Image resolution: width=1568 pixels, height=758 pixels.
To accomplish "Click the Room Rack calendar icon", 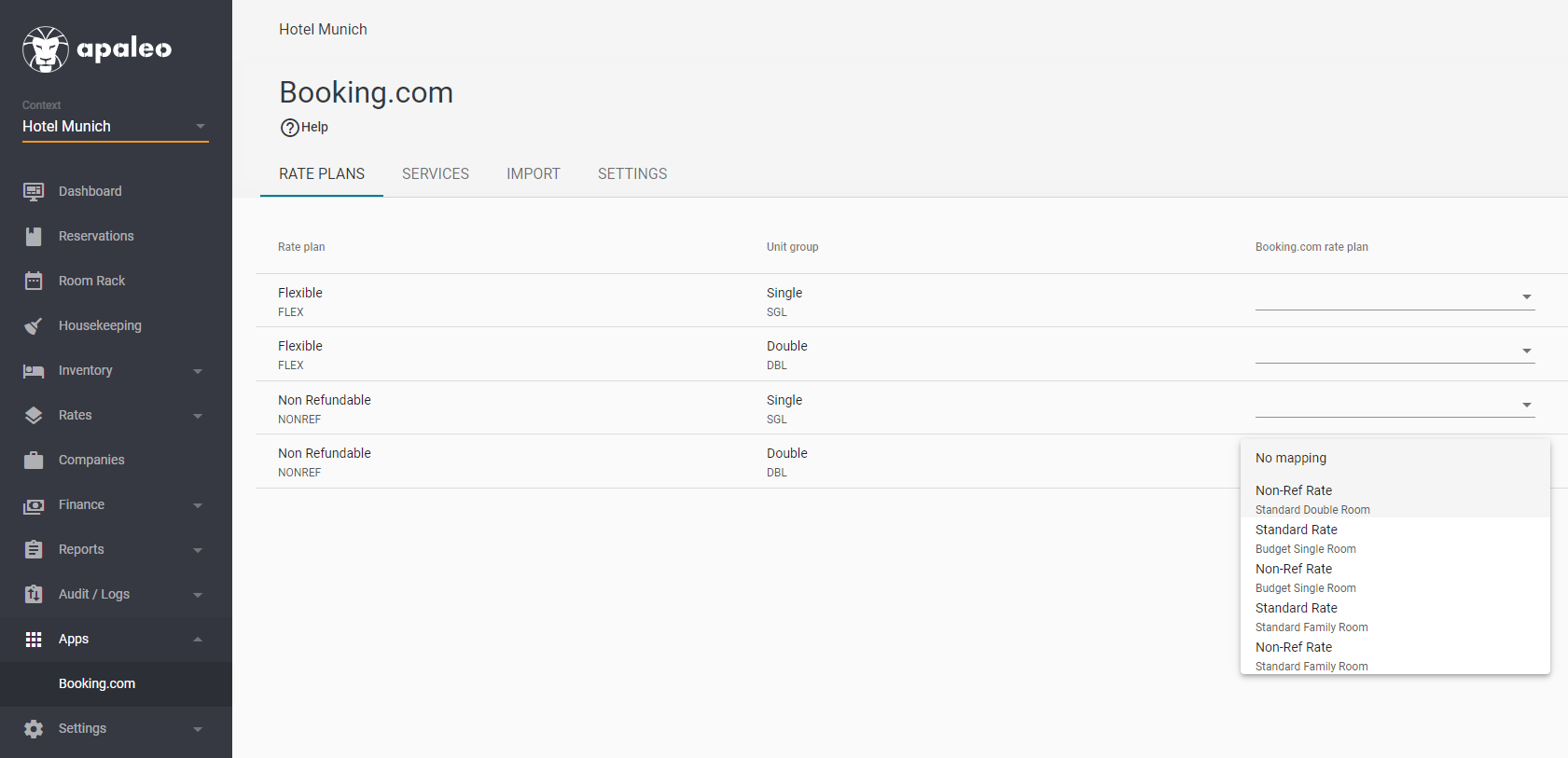I will point(34,281).
